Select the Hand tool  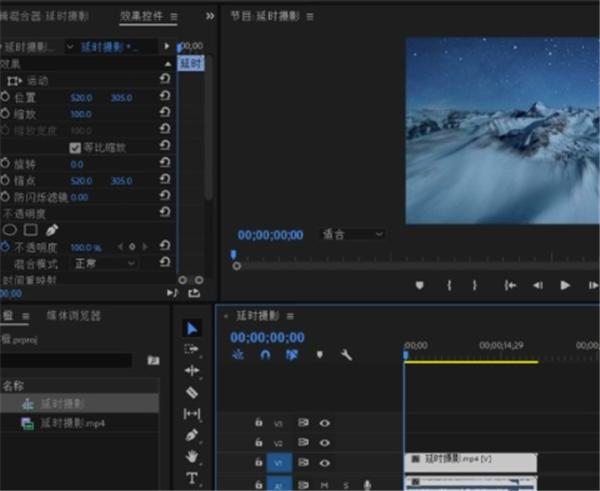click(x=192, y=456)
